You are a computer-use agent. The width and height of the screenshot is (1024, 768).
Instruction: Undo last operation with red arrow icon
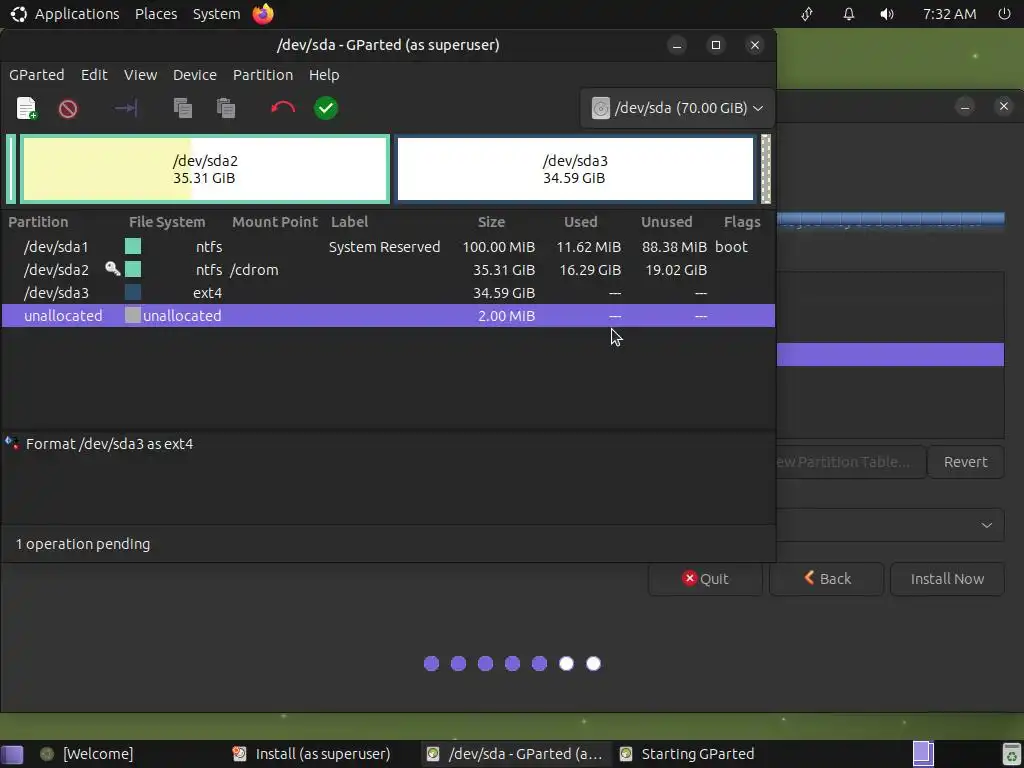pos(283,108)
